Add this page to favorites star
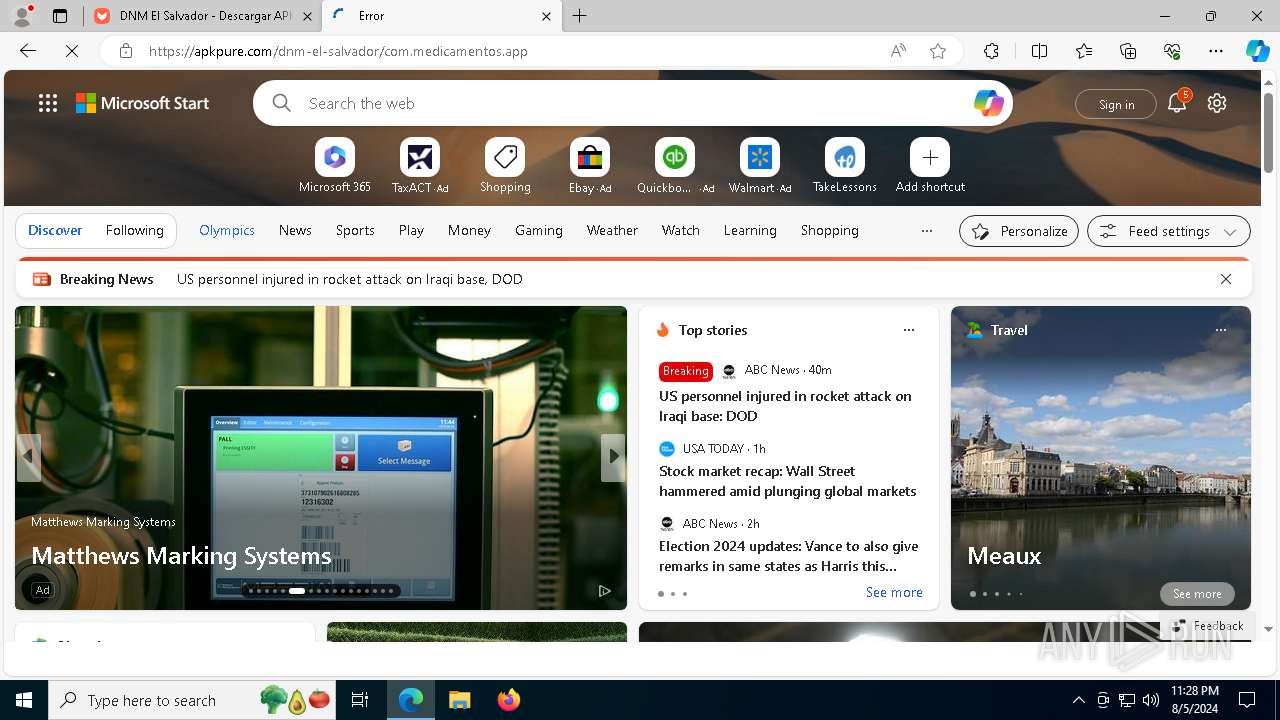 point(938,51)
